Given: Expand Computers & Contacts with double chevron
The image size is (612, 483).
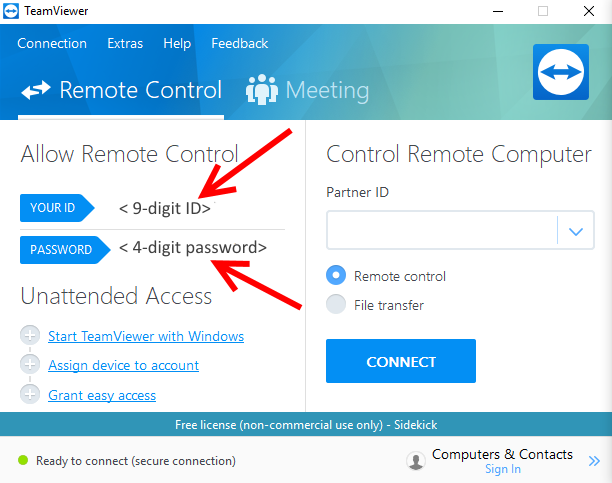Looking at the screenshot, I should click(594, 461).
